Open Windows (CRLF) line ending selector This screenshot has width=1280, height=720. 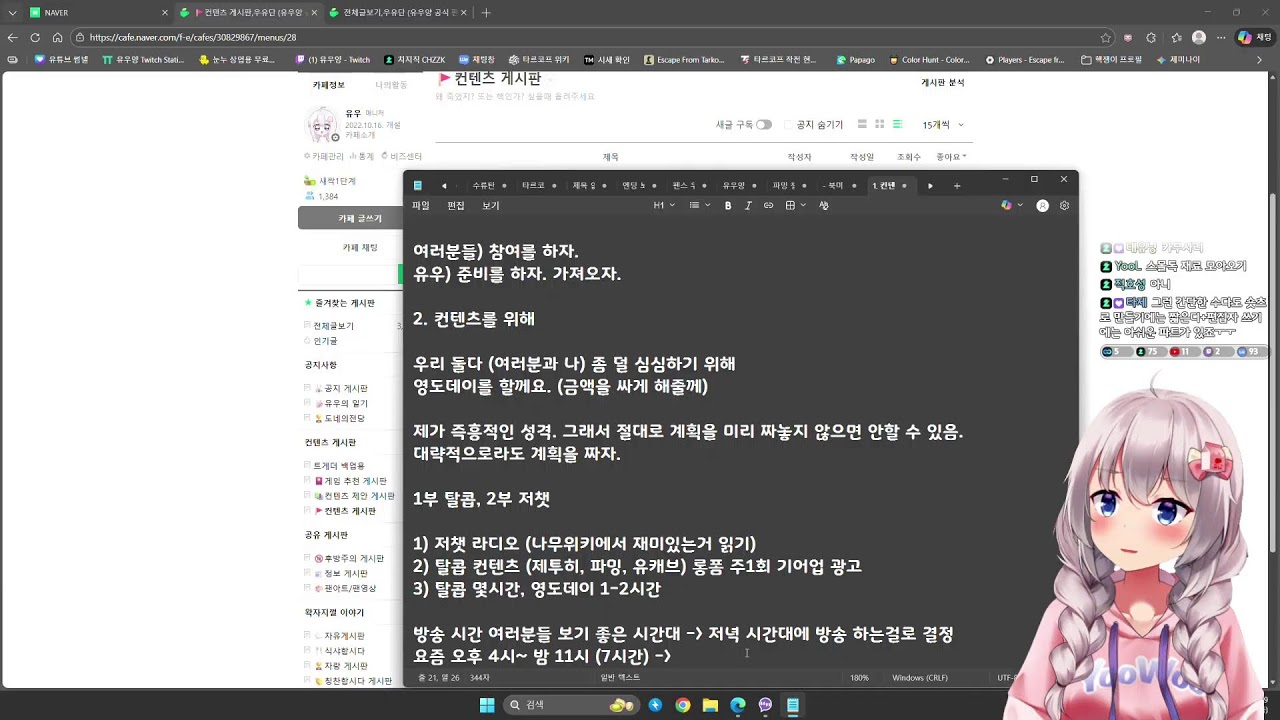click(919, 677)
